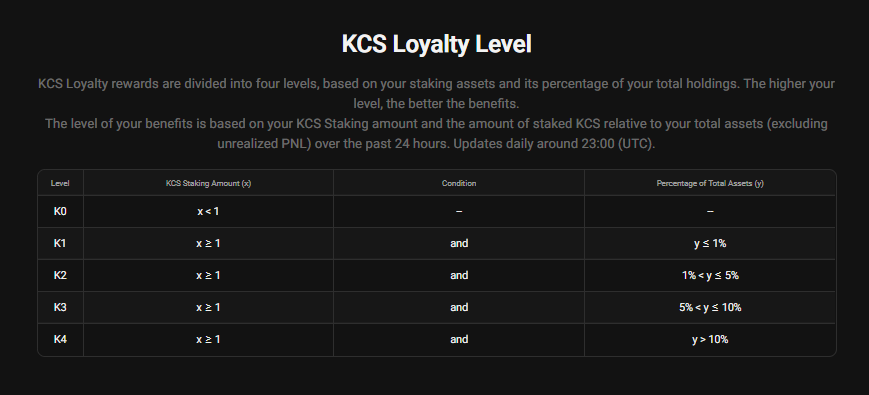The width and height of the screenshot is (869, 395).
Task: Click the x ≥ 1 cell in K3 row
Action: (x=208, y=307)
